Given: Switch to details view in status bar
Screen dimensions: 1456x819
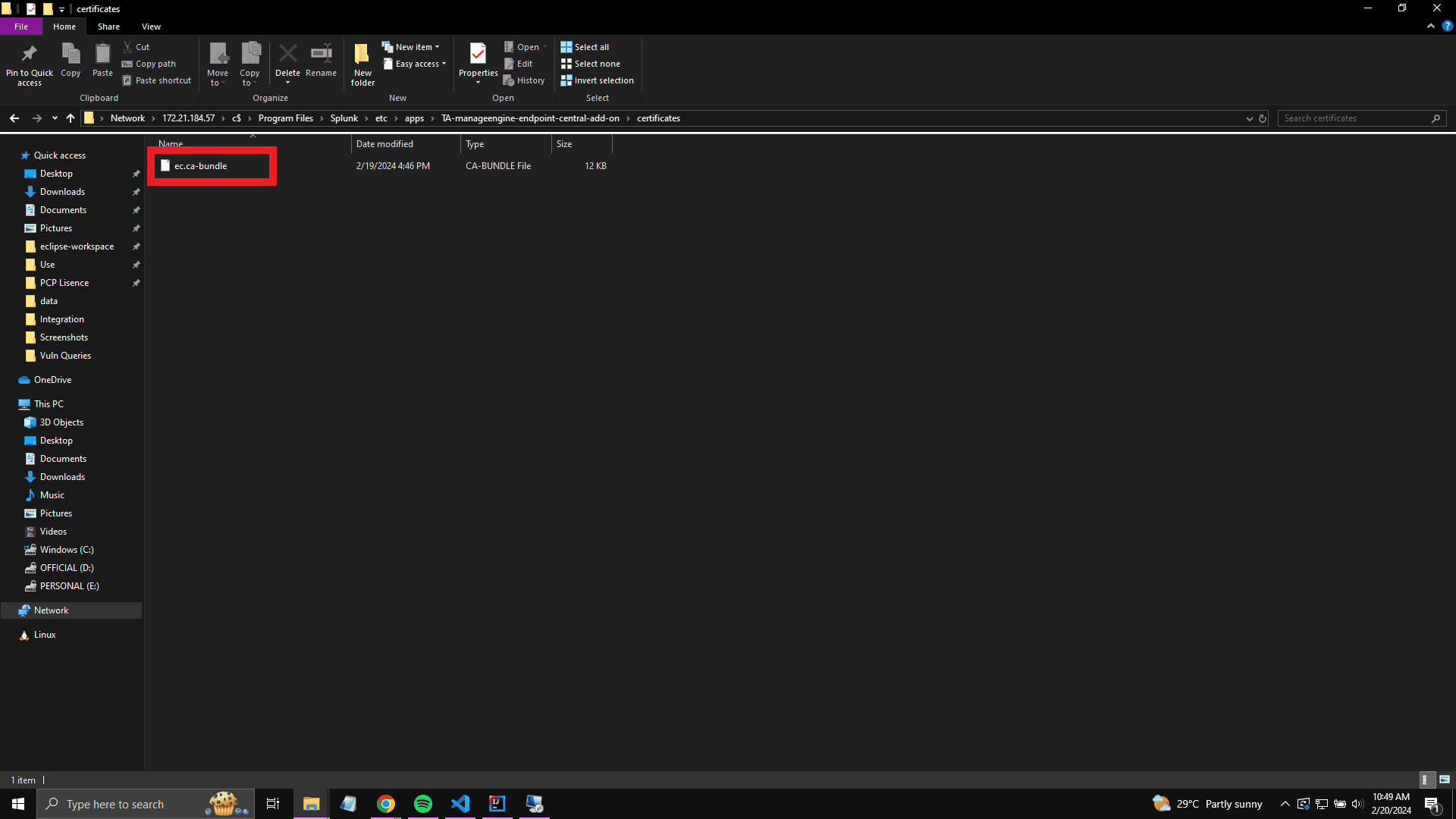Looking at the screenshot, I should (1426, 780).
